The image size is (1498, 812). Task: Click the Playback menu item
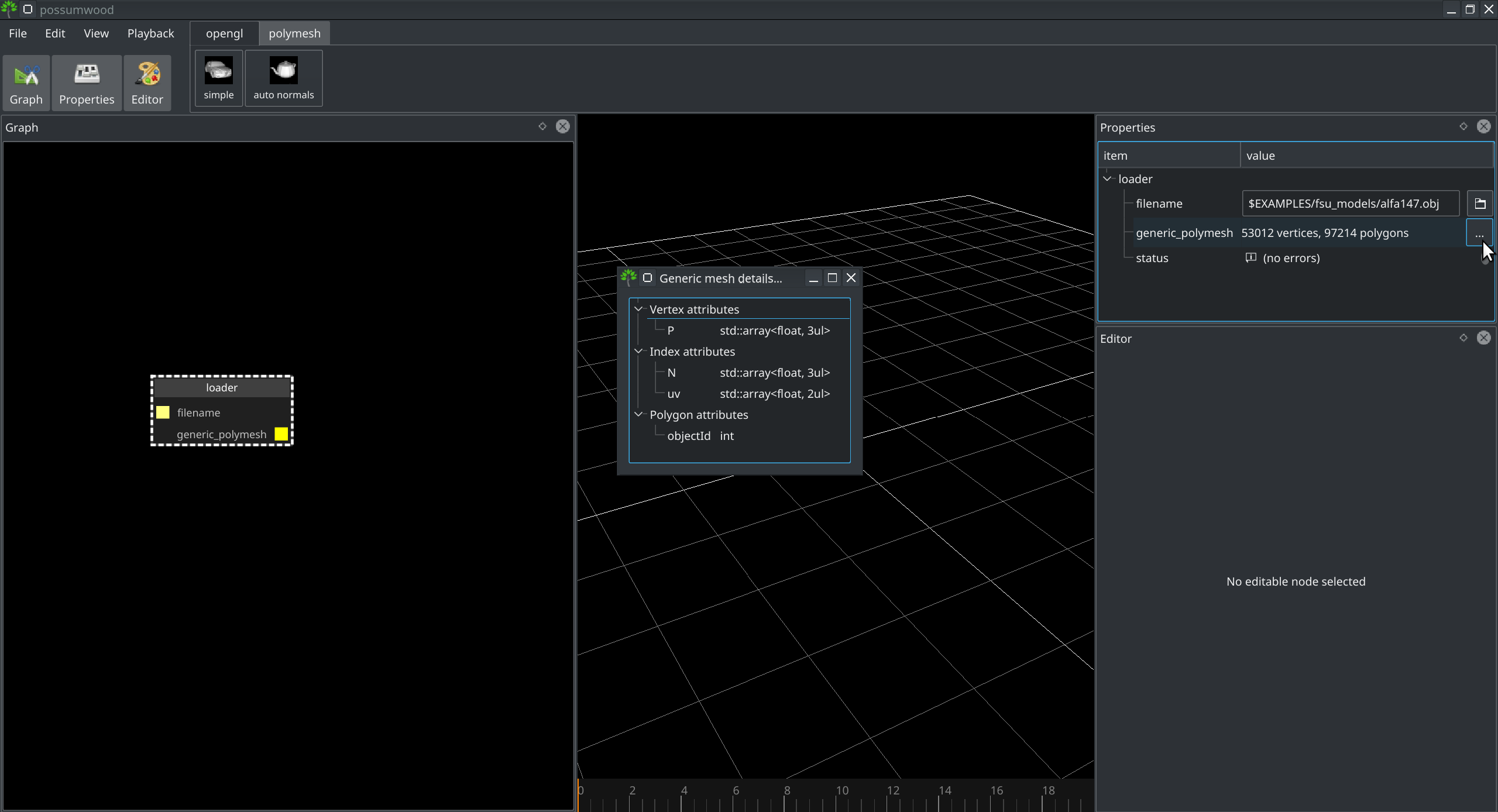pos(150,33)
